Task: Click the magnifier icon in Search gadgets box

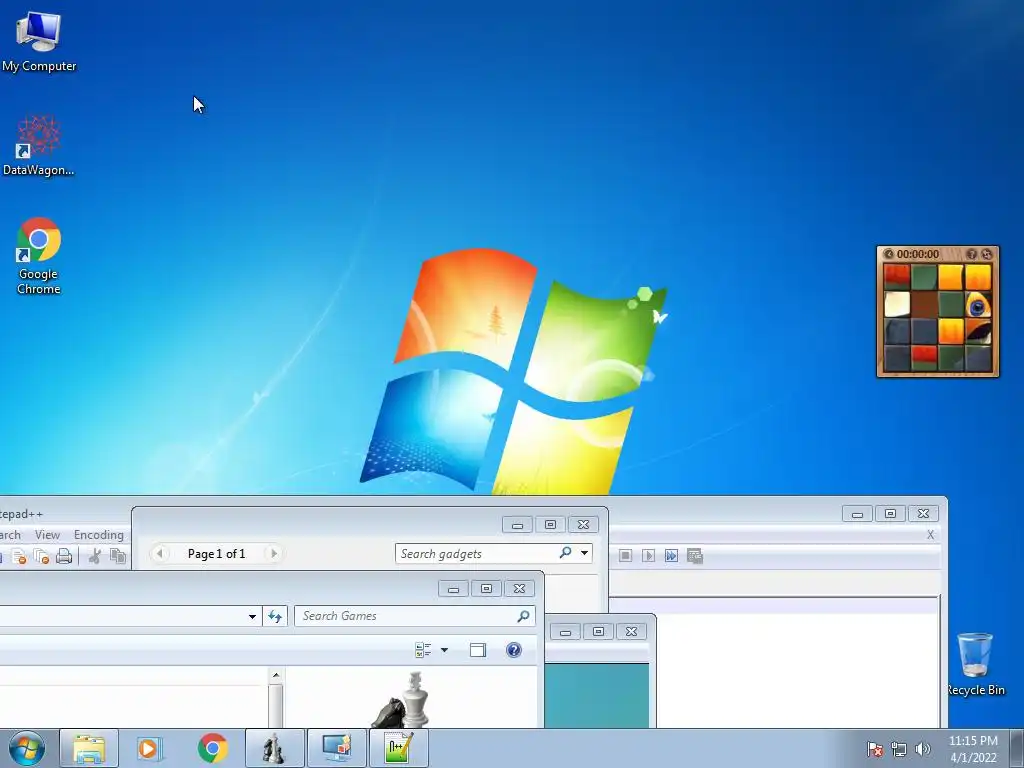Action: (x=566, y=553)
